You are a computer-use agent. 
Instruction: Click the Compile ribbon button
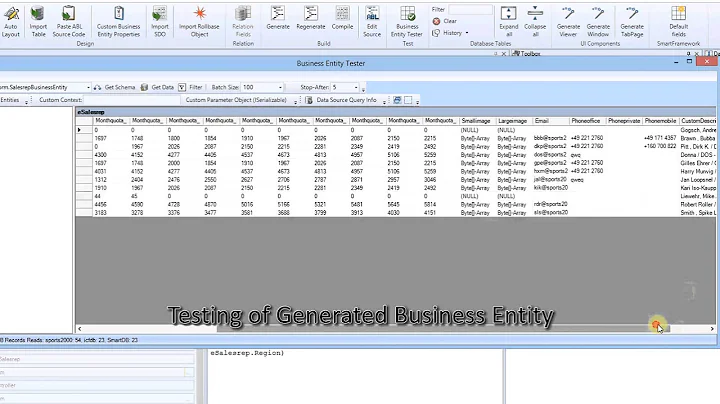point(343,18)
